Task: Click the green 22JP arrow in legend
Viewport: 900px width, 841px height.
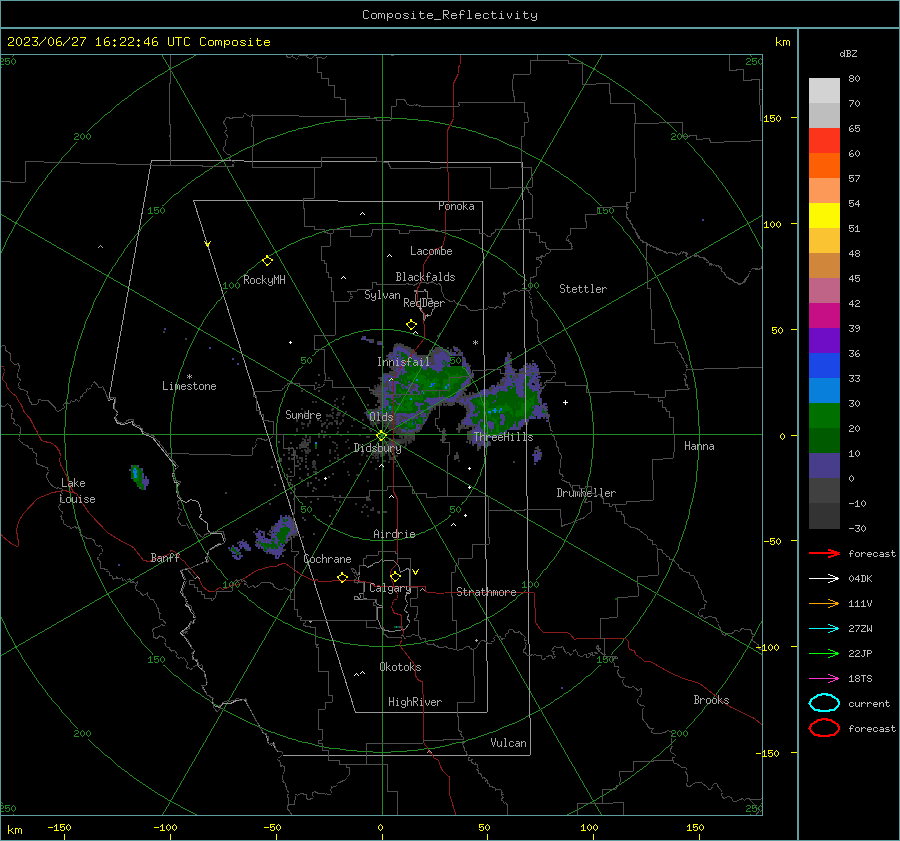Action: point(824,653)
